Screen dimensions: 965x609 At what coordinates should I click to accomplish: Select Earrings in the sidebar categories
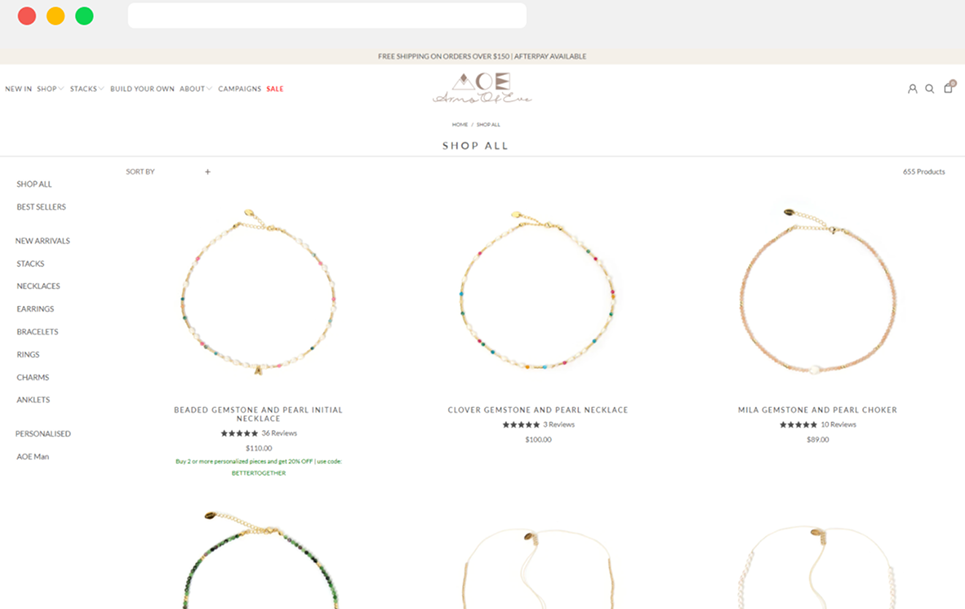click(35, 309)
